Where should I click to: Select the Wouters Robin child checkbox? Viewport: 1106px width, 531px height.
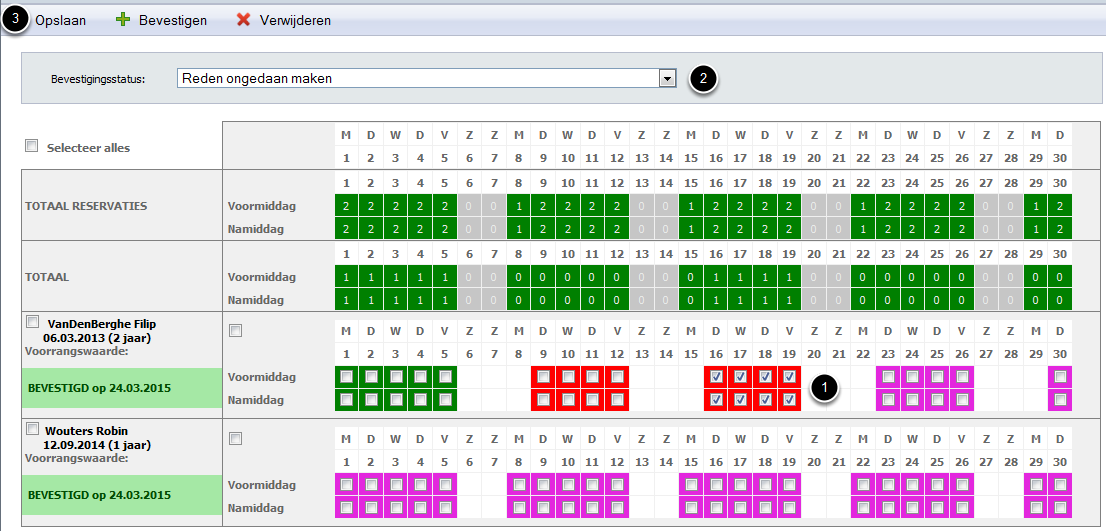tap(32, 430)
